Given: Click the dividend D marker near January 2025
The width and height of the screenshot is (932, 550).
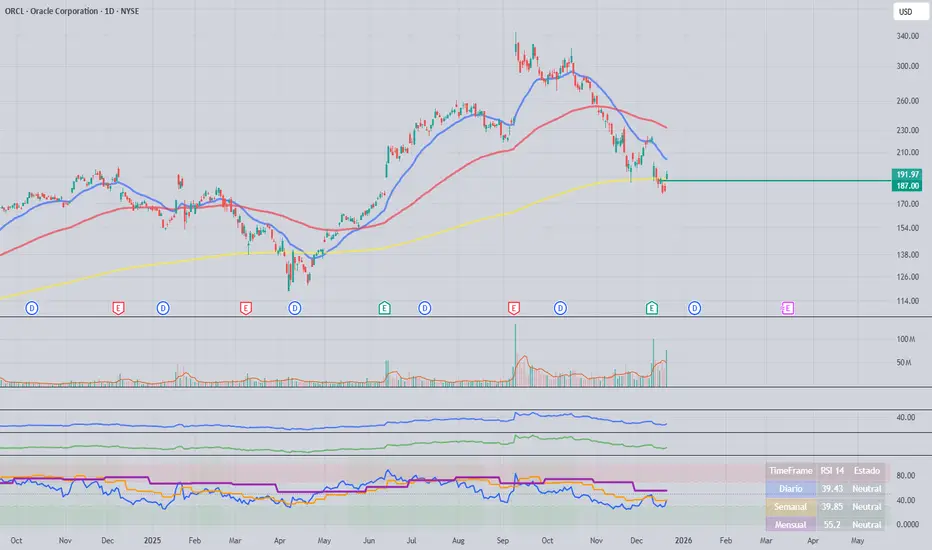Looking at the screenshot, I should tap(163, 308).
